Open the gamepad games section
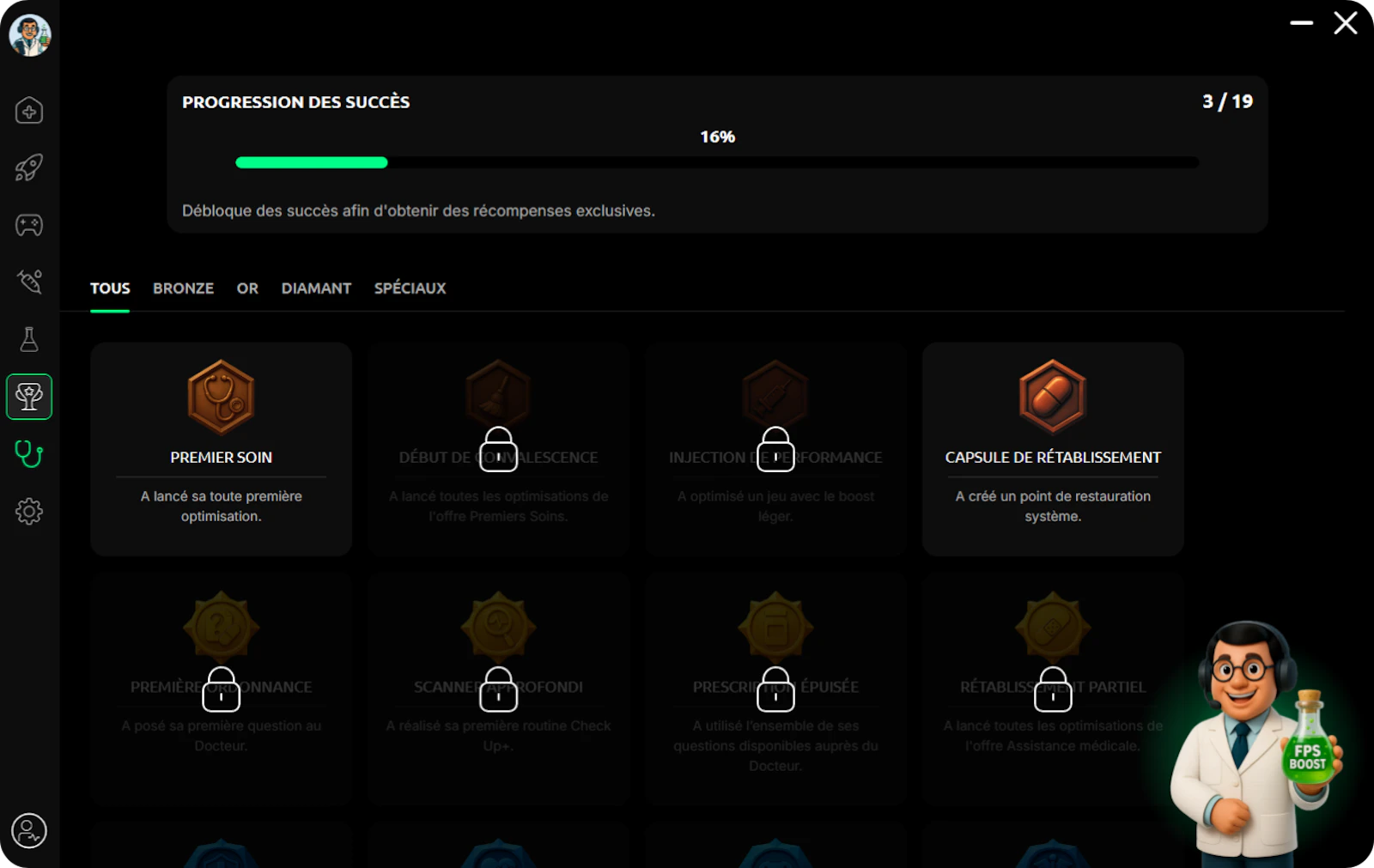1374x868 pixels. click(x=29, y=225)
